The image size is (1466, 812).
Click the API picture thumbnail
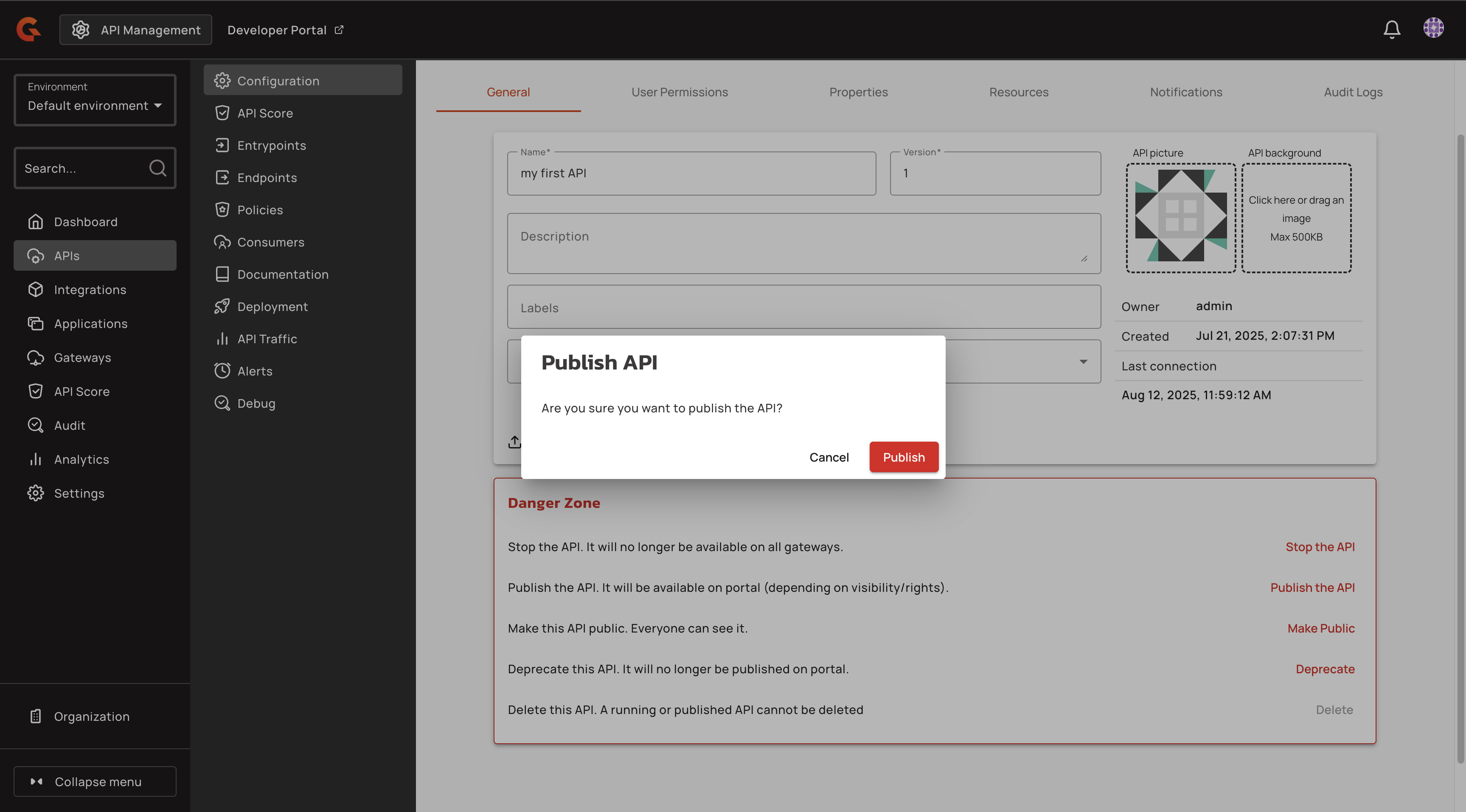(1180, 218)
